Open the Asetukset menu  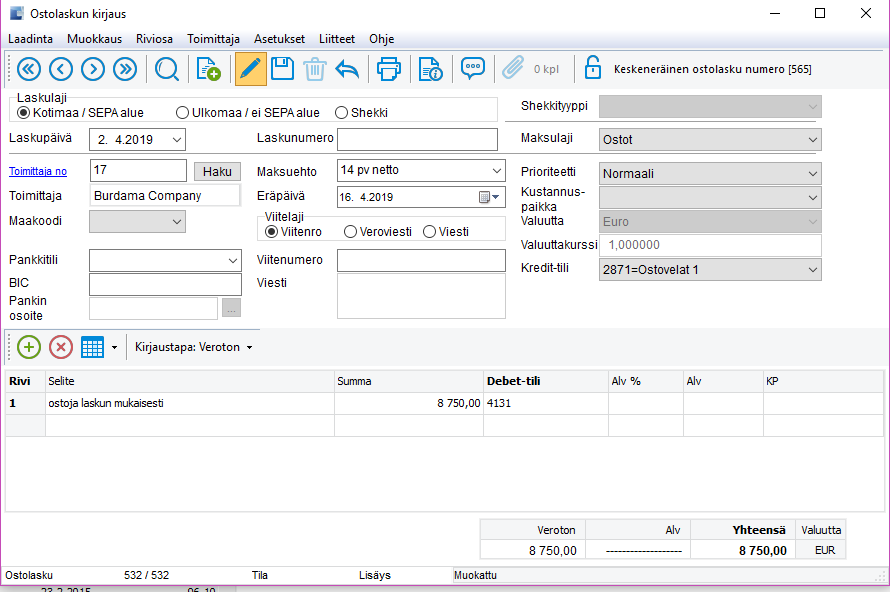[279, 39]
